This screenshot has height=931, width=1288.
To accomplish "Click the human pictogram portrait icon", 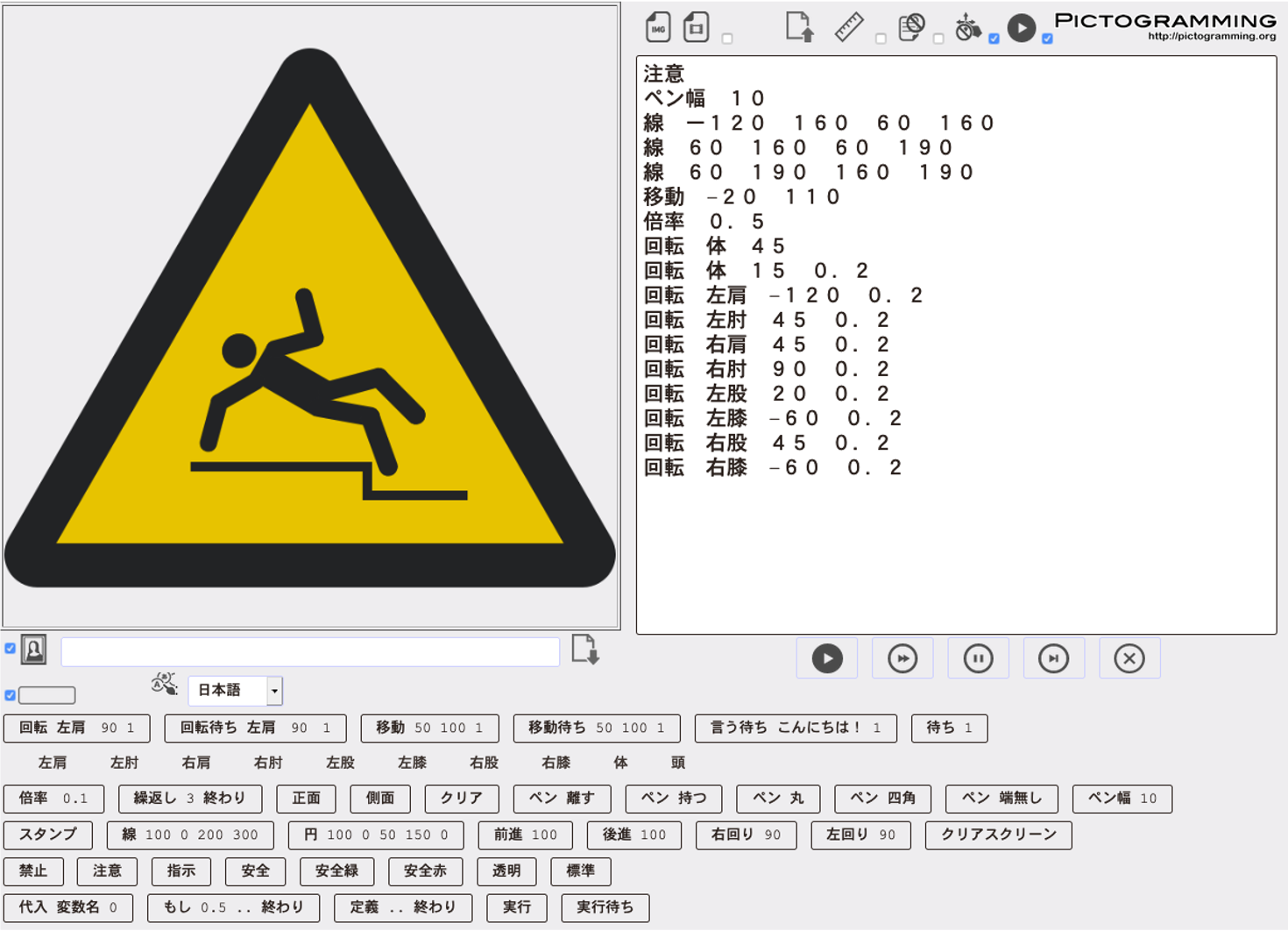I will pos(33,650).
